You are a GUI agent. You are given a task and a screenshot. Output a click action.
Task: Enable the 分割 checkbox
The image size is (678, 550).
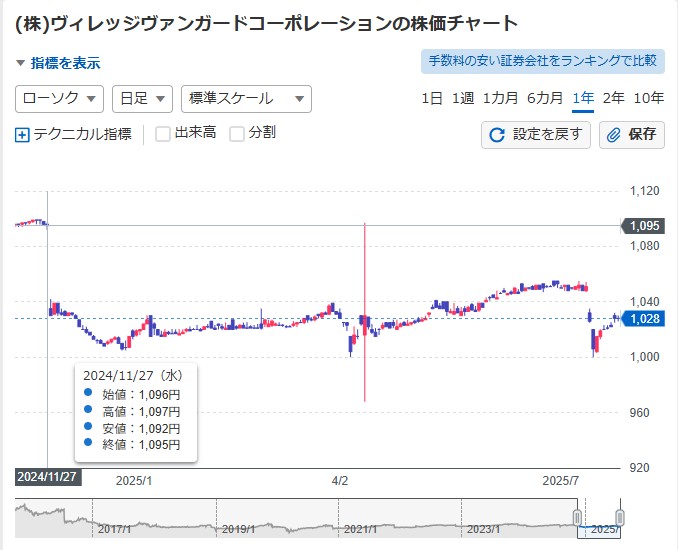click(x=237, y=134)
